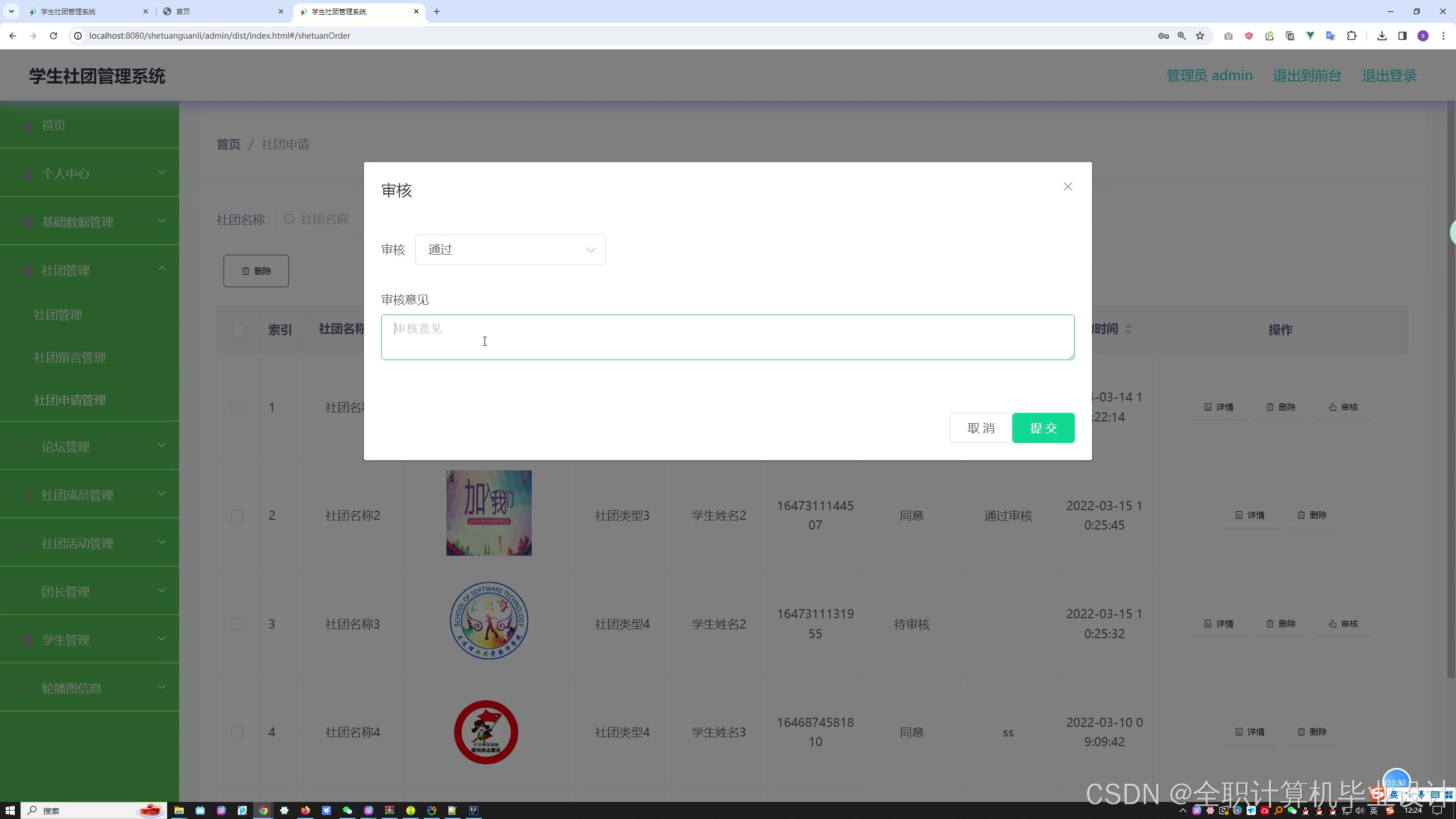This screenshot has height=819, width=1456.
Task: Open the 审核 status dropdown showing 通过
Action: tap(510, 250)
